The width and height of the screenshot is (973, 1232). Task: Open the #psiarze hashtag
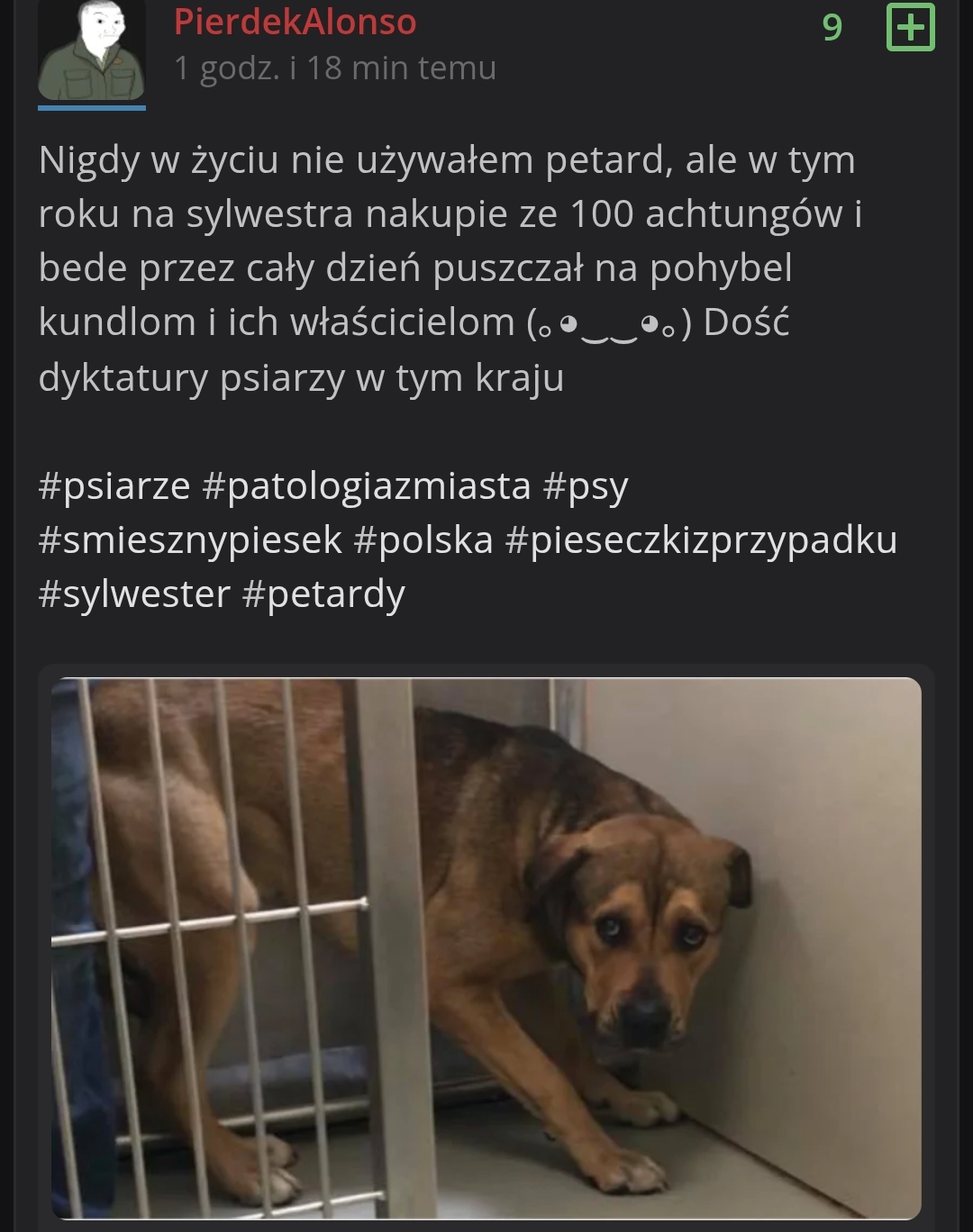[x=114, y=486]
